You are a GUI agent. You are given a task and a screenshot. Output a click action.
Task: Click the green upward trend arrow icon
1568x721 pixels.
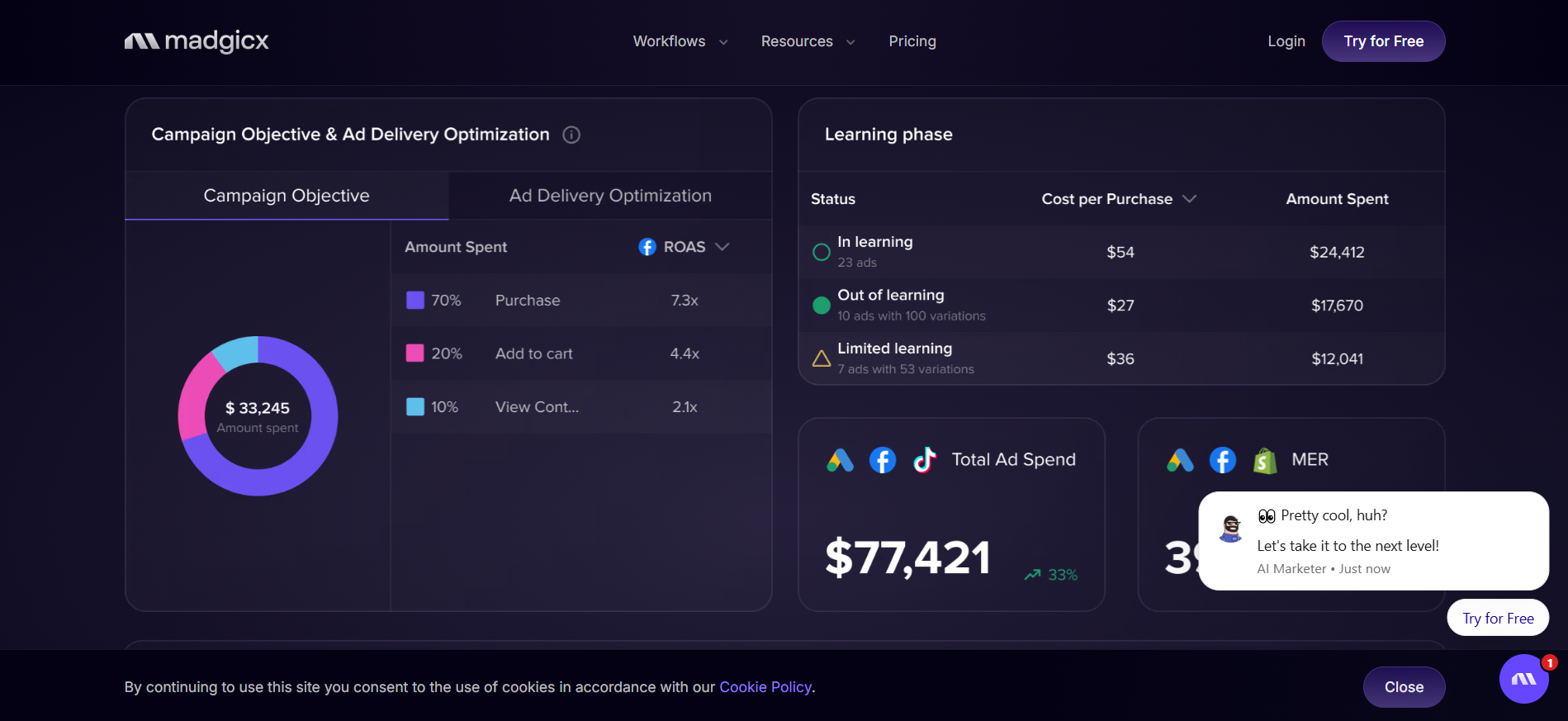[1033, 575]
